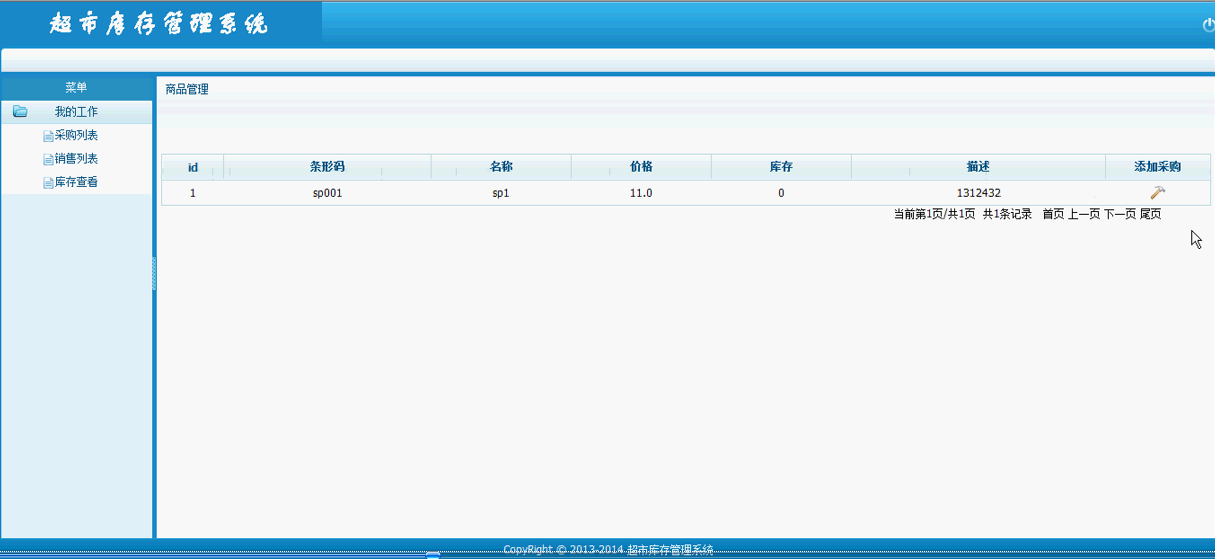The height and width of the screenshot is (559, 1215).
Task: Click the pagination status 当前第1页/共1页
Action: point(934,214)
